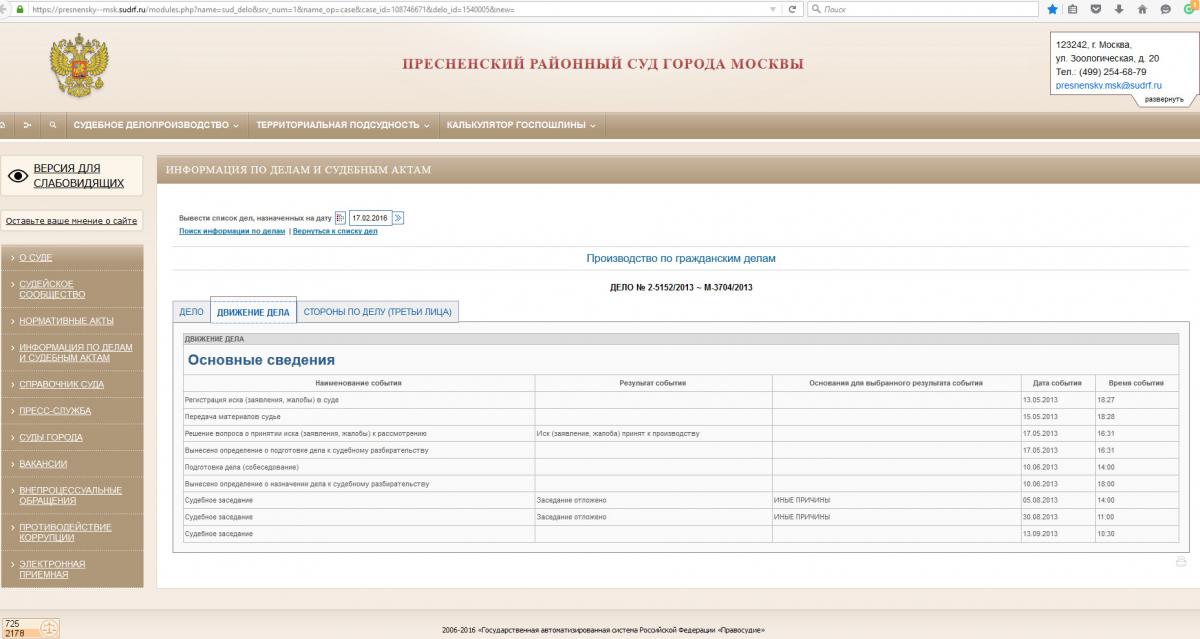The height and width of the screenshot is (639, 1200).
Task: Reload page with the refresh button
Action: 792,9
